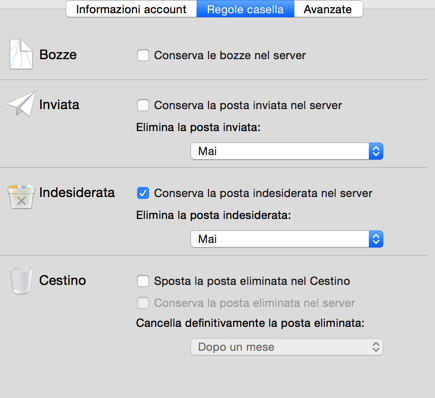Viewport: 435px width, 398px height.
Task: Enable Sposta la posta eliminata nel Cestino
Action: pos(143,281)
